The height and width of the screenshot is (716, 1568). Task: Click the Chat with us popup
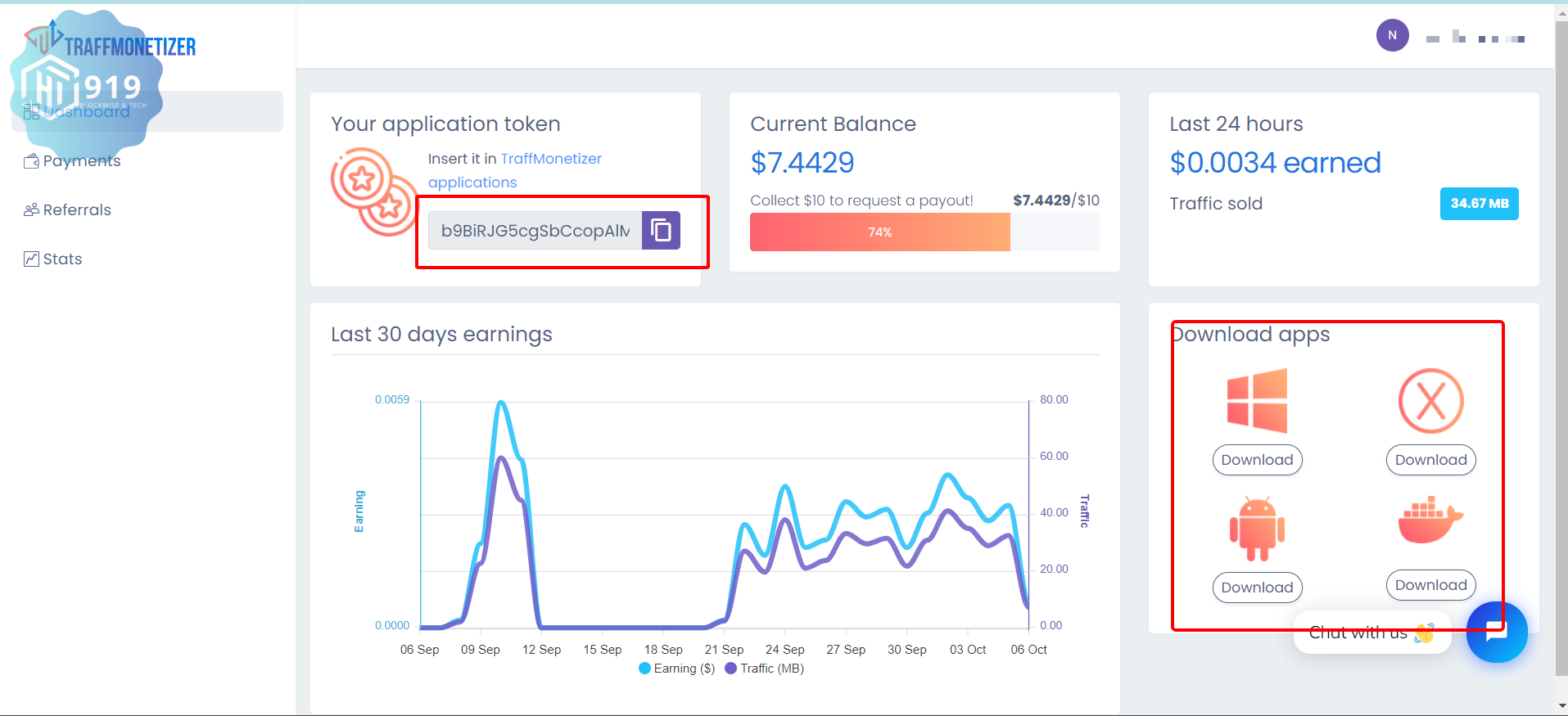[1372, 633]
